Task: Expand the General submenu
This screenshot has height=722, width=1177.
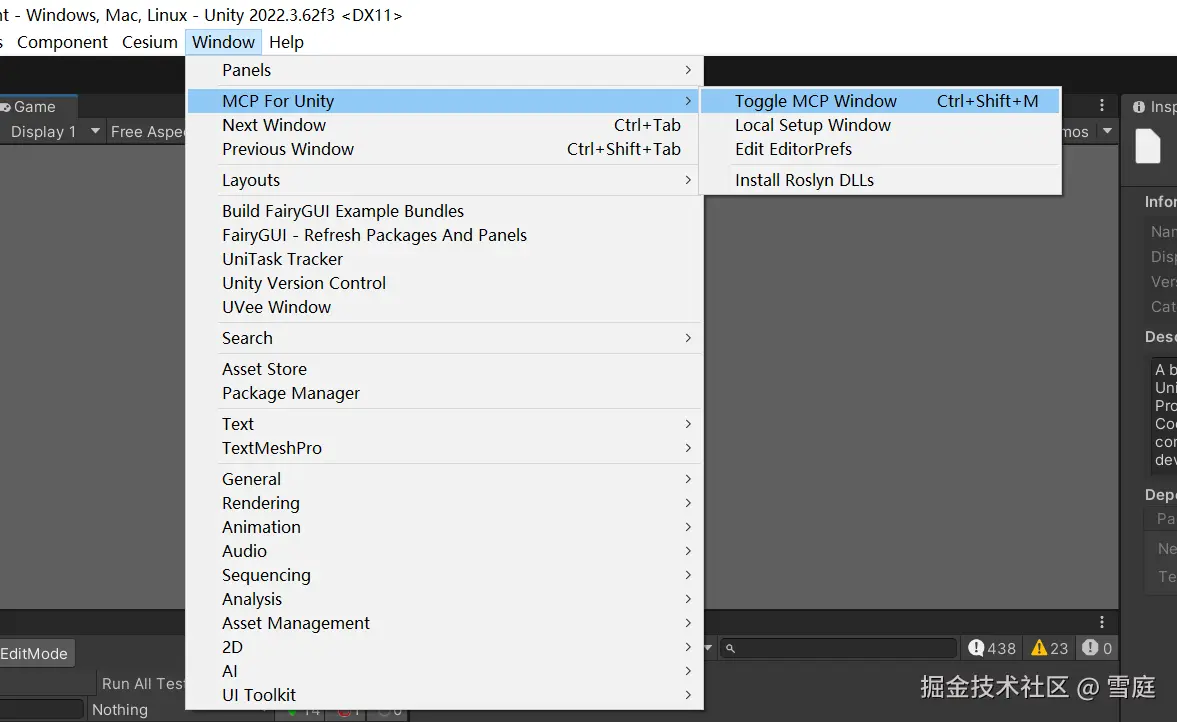Action: coord(444,479)
